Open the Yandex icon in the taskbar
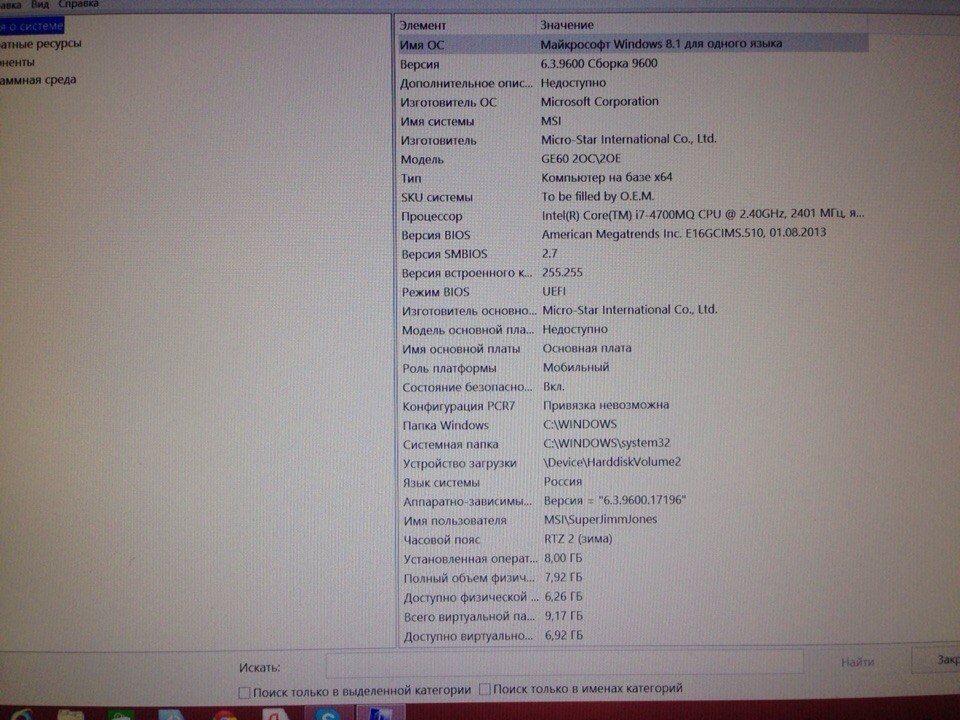Image resolution: width=960 pixels, height=720 pixels. [272, 715]
